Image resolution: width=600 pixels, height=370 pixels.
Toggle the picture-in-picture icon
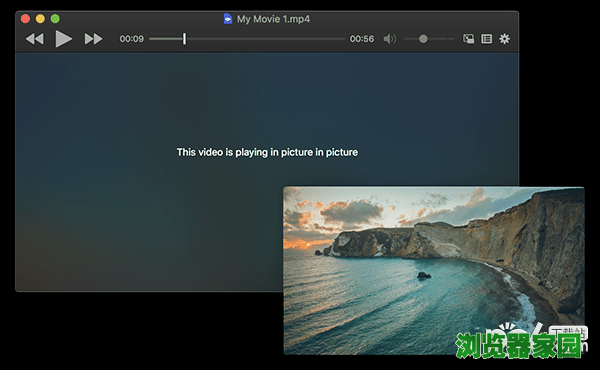(468, 39)
